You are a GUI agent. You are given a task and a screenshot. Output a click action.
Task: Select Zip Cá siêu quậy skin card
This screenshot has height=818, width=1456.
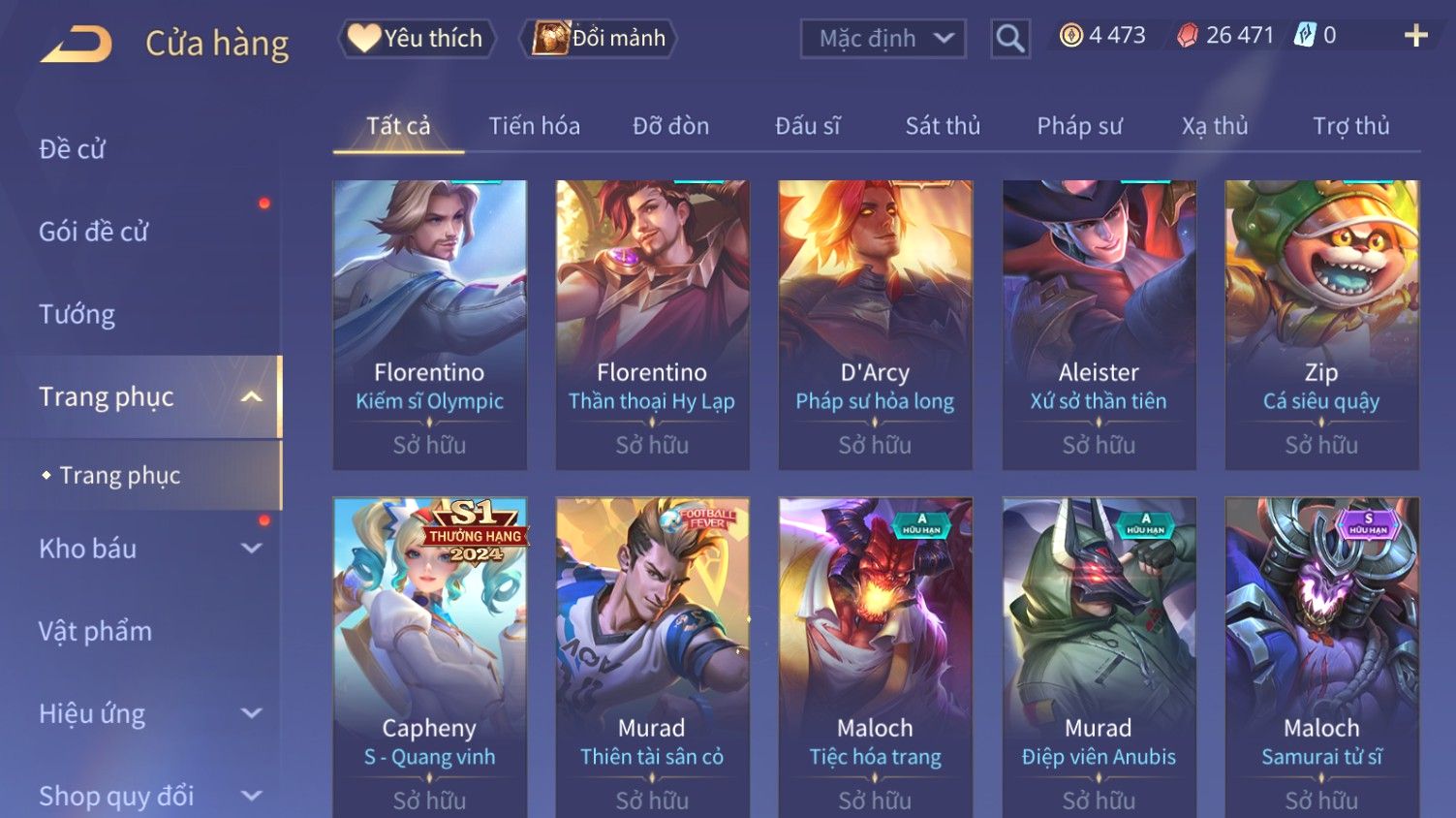click(x=1321, y=325)
